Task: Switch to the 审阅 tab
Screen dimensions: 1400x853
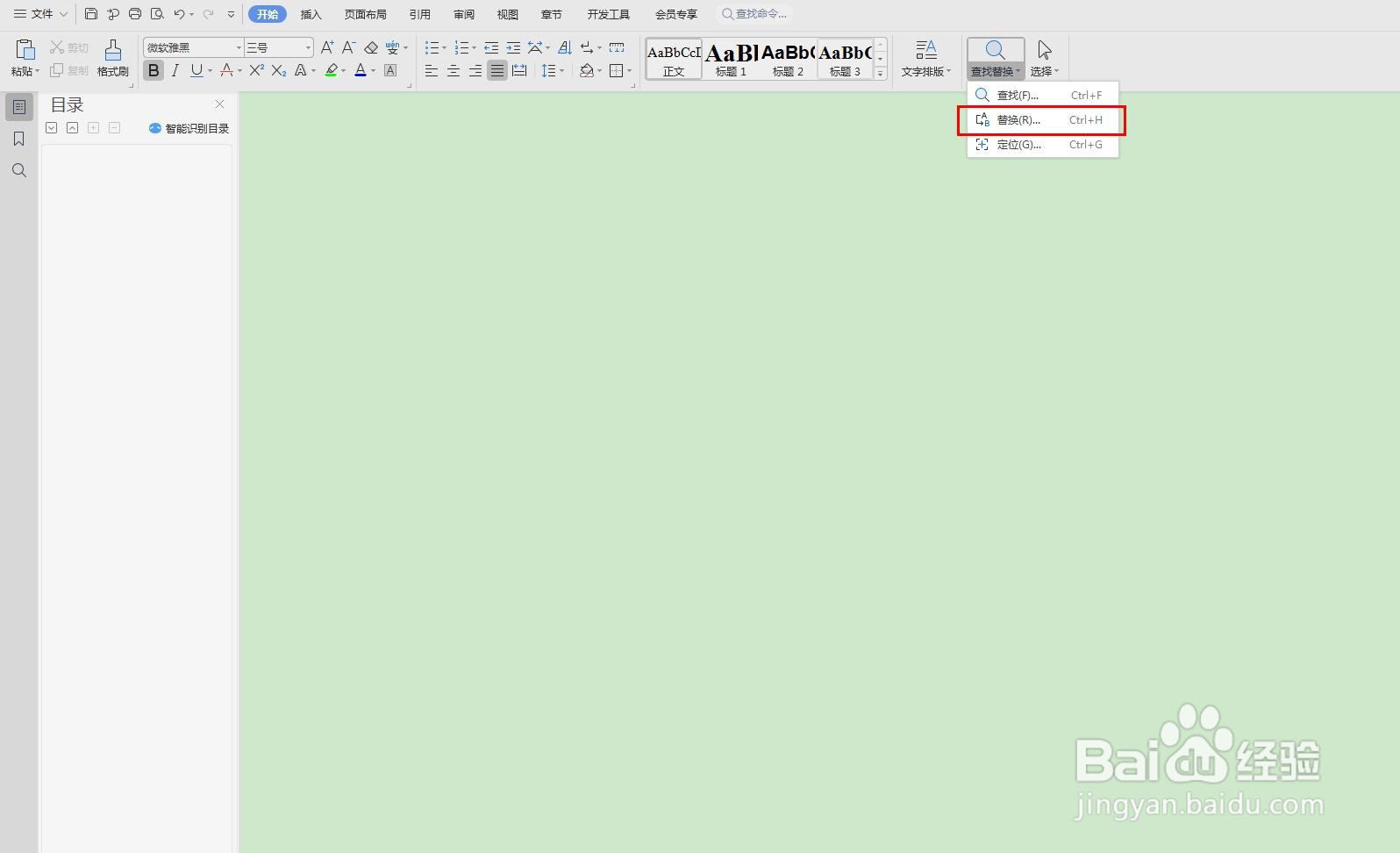Action: 464,14
